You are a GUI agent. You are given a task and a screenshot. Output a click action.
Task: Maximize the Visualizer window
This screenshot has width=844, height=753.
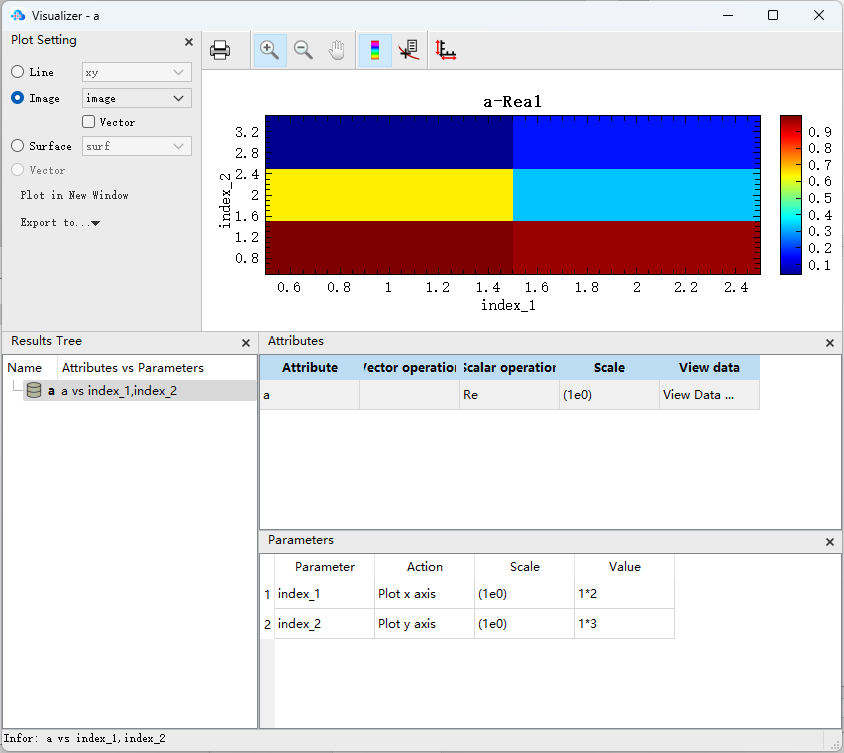pyautogui.click(x=772, y=15)
